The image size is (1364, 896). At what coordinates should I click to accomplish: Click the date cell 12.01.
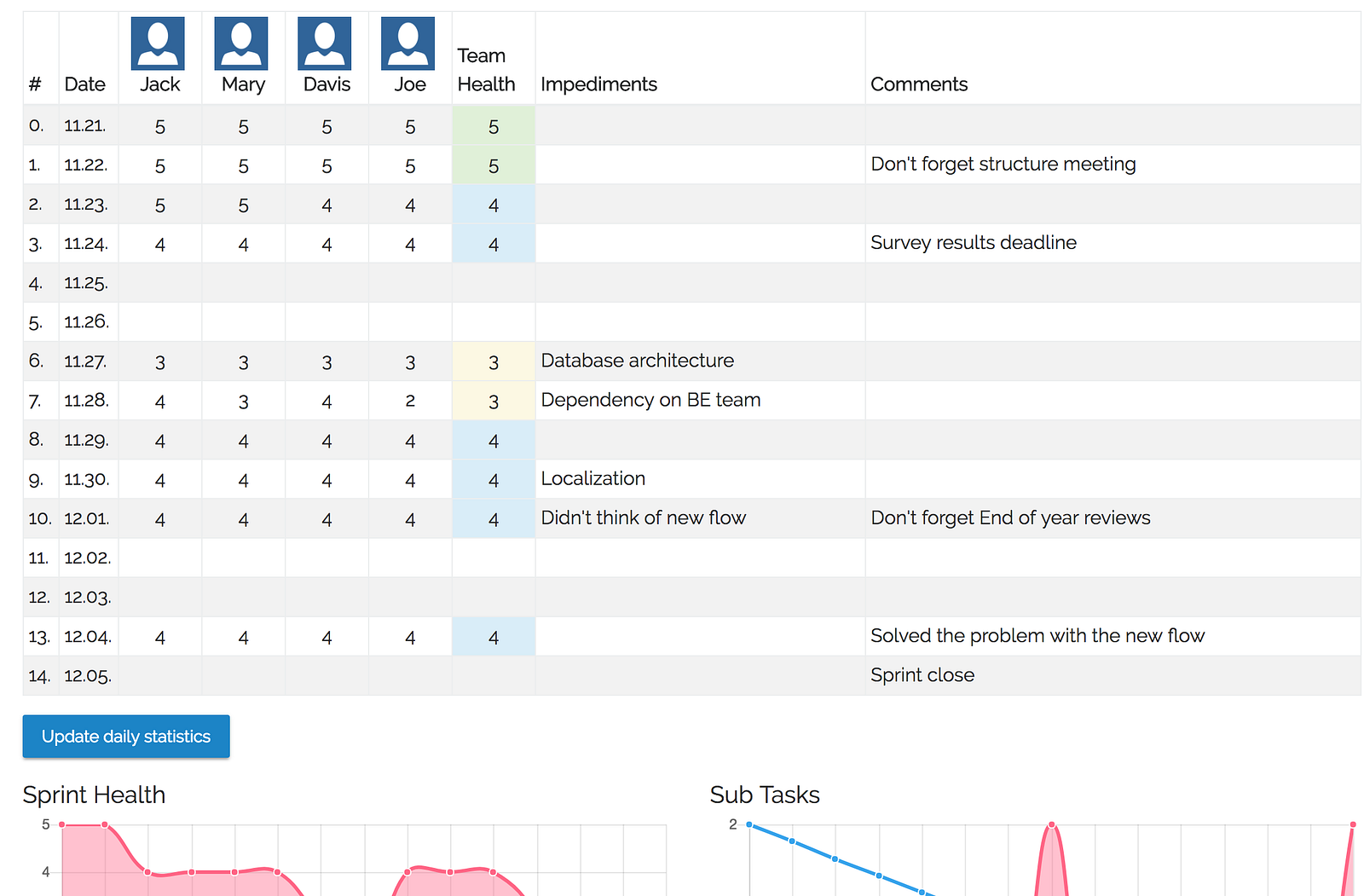pyautogui.click(x=87, y=518)
